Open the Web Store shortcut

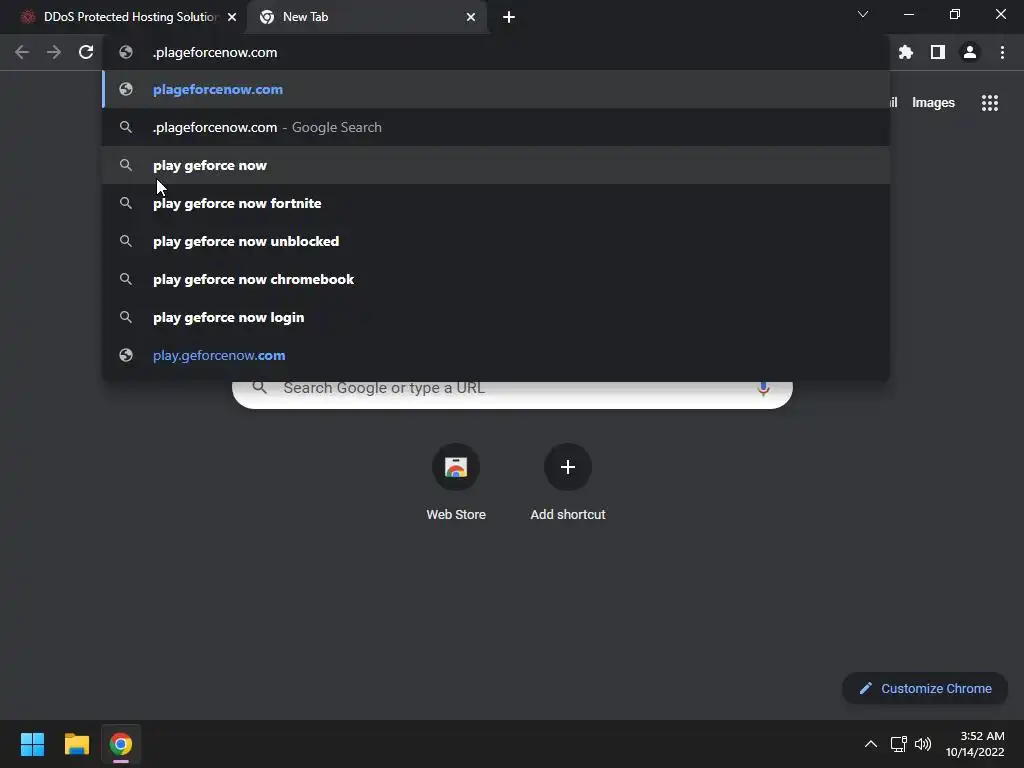pyautogui.click(x=456, y=482)
